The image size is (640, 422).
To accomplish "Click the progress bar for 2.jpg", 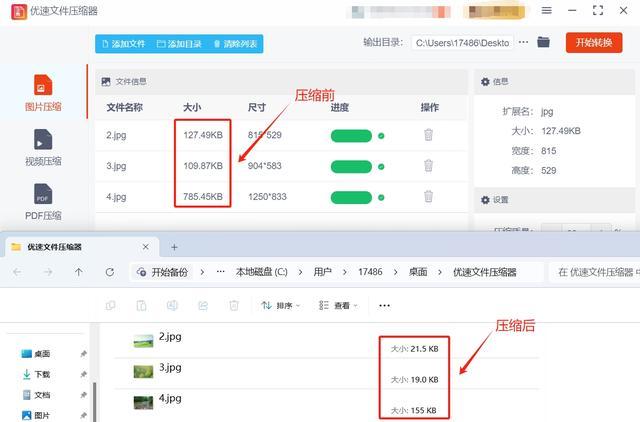I will click(x=351, y=135).
